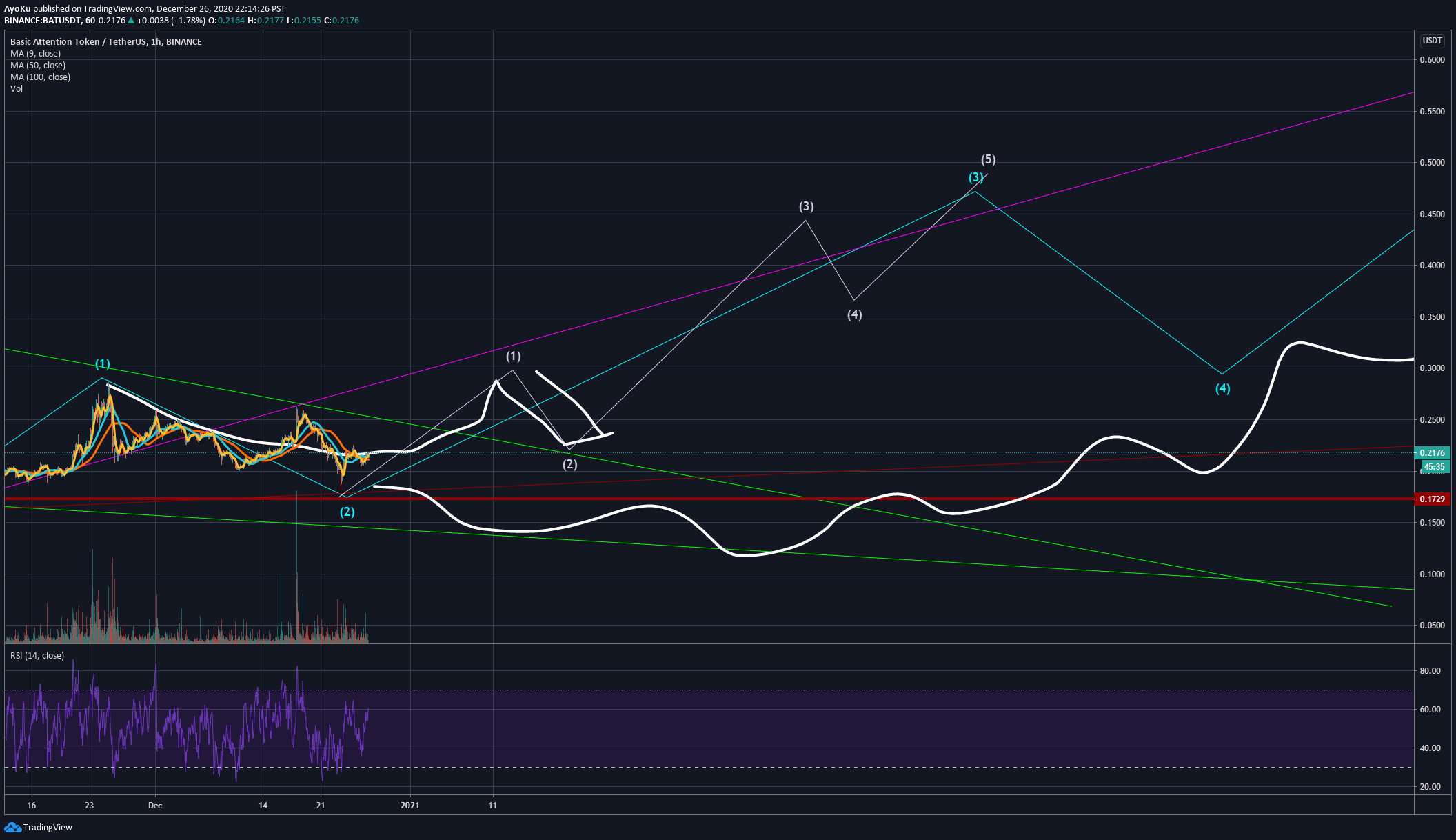Click the RSI 60.00 axis label
The height and width of the screenshot is (840, 1456).
pos(1430,709)
